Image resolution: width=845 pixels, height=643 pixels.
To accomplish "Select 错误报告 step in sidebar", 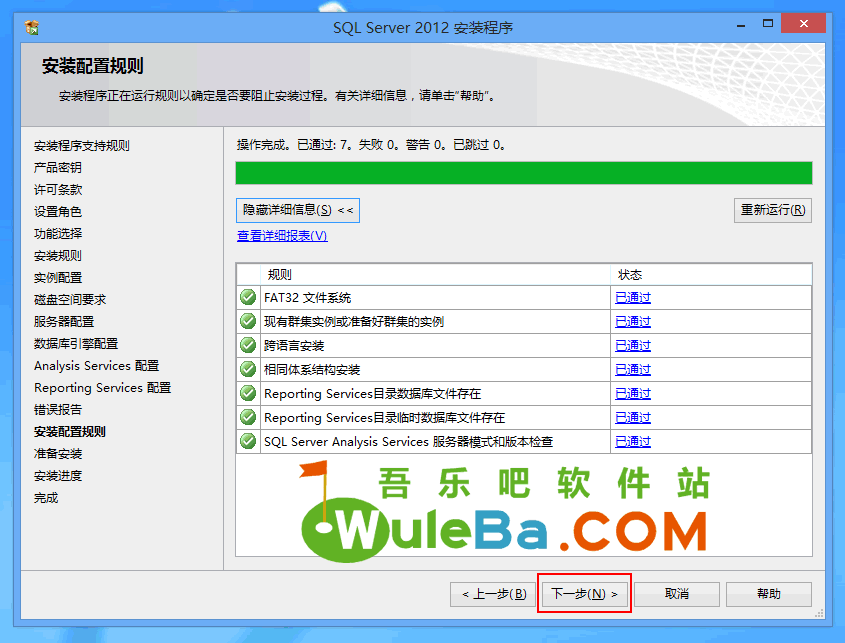I will [58, 410].
